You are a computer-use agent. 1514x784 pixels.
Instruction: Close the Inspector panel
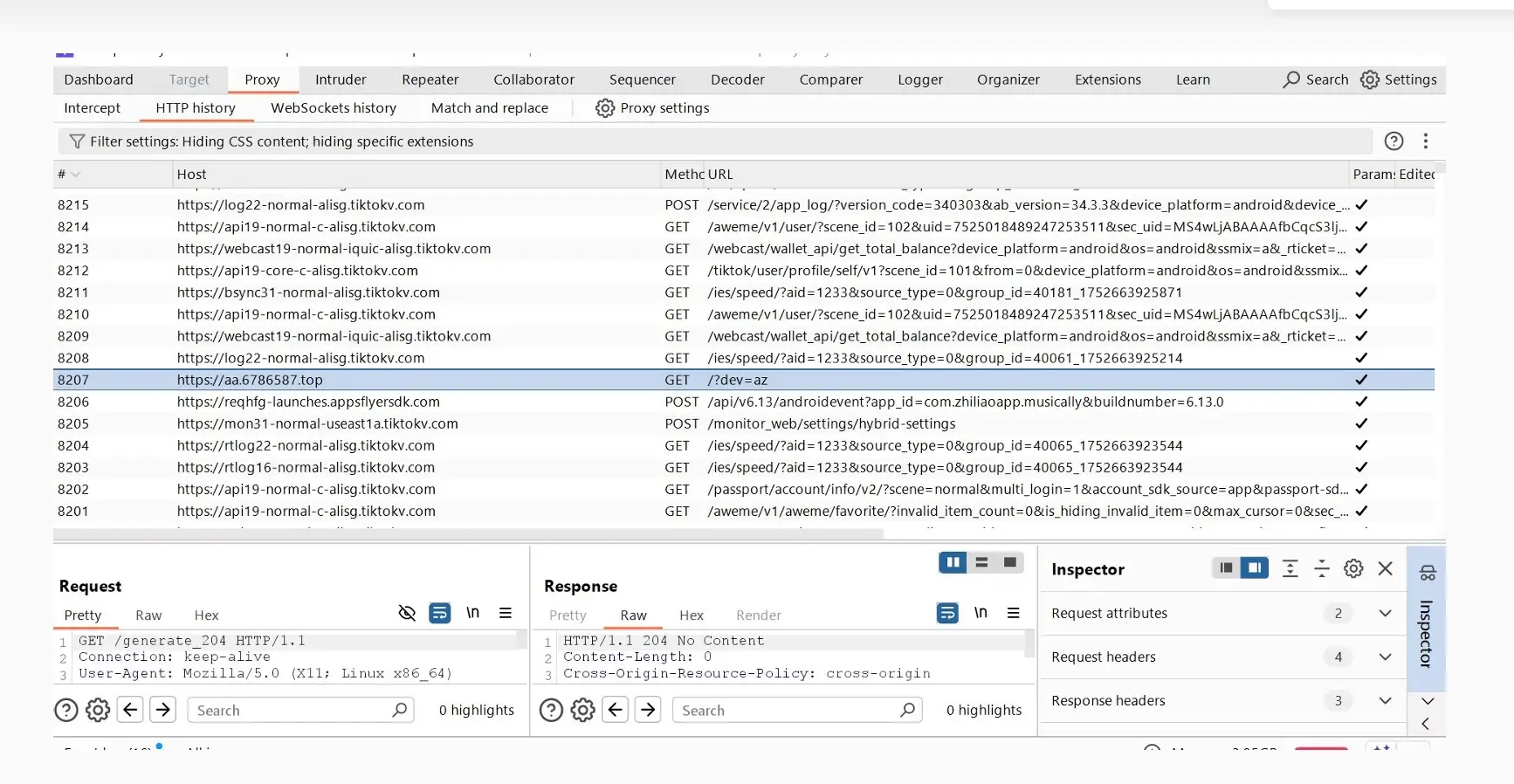pyautogui.click(x=1386, y=568)
